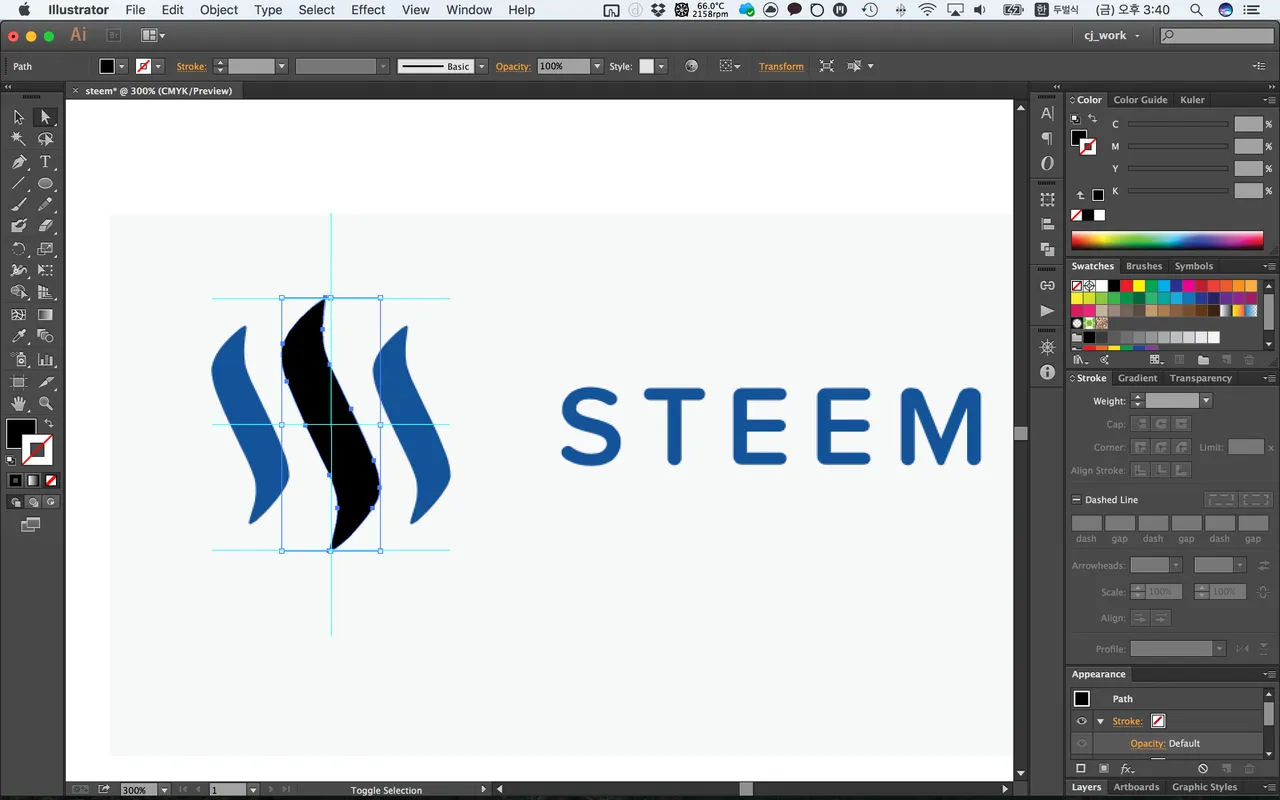Select the Eyedropper tool

[x=19, y=337]
